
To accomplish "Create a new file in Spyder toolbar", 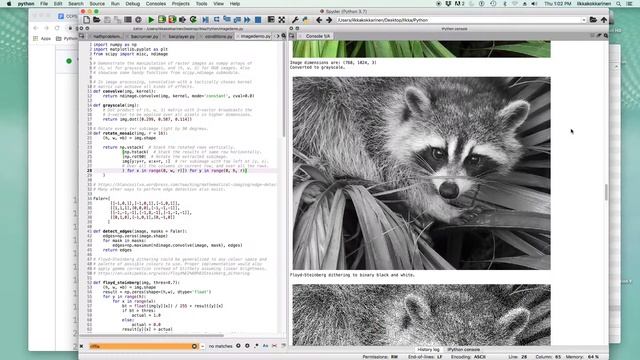I will (x=87, y=20).
